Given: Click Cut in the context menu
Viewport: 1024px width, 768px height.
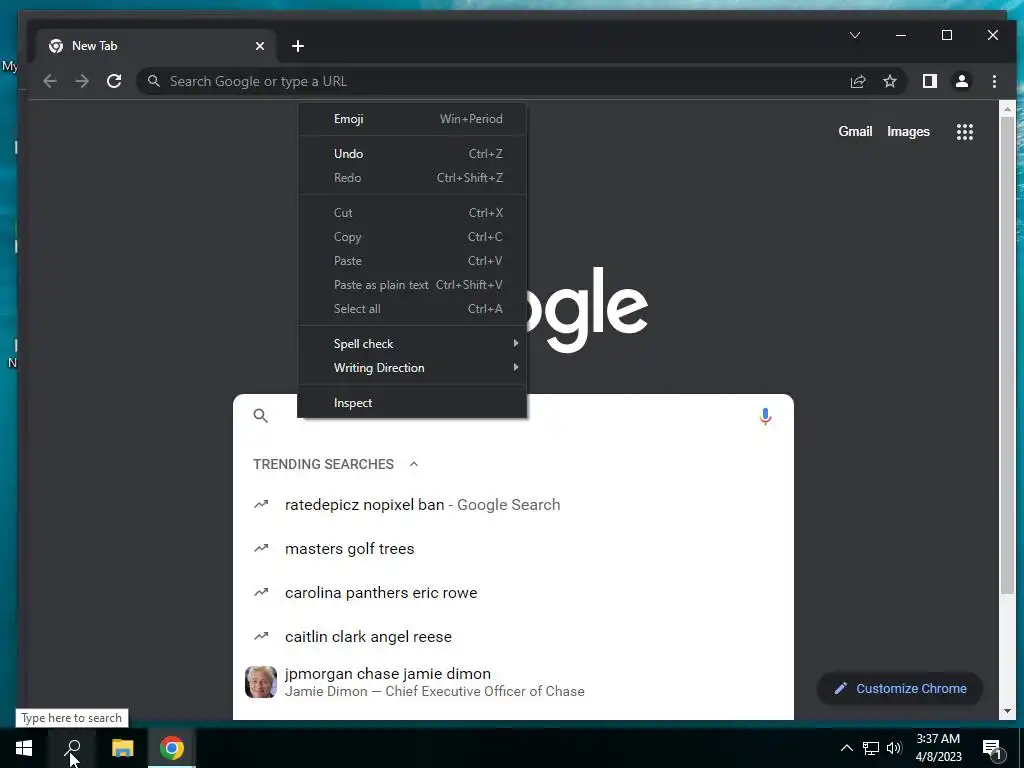Looking at the screenshot, I should (412, 213).
